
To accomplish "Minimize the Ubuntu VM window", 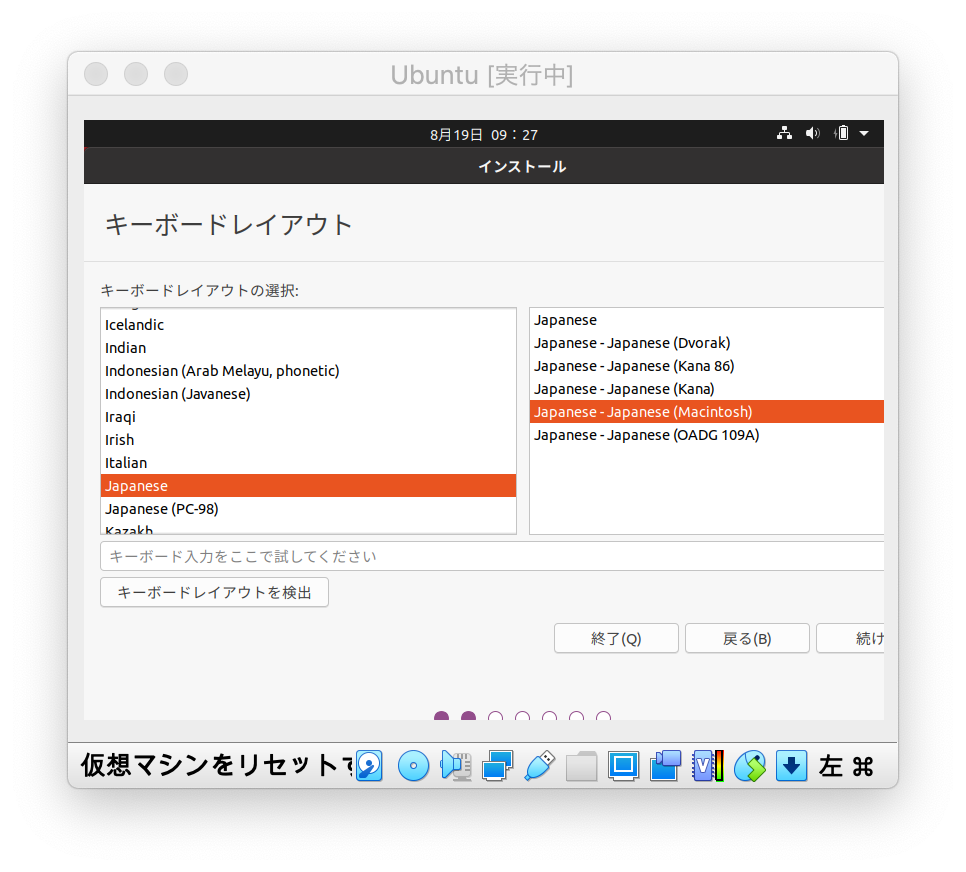I will [x=136, y=74].
